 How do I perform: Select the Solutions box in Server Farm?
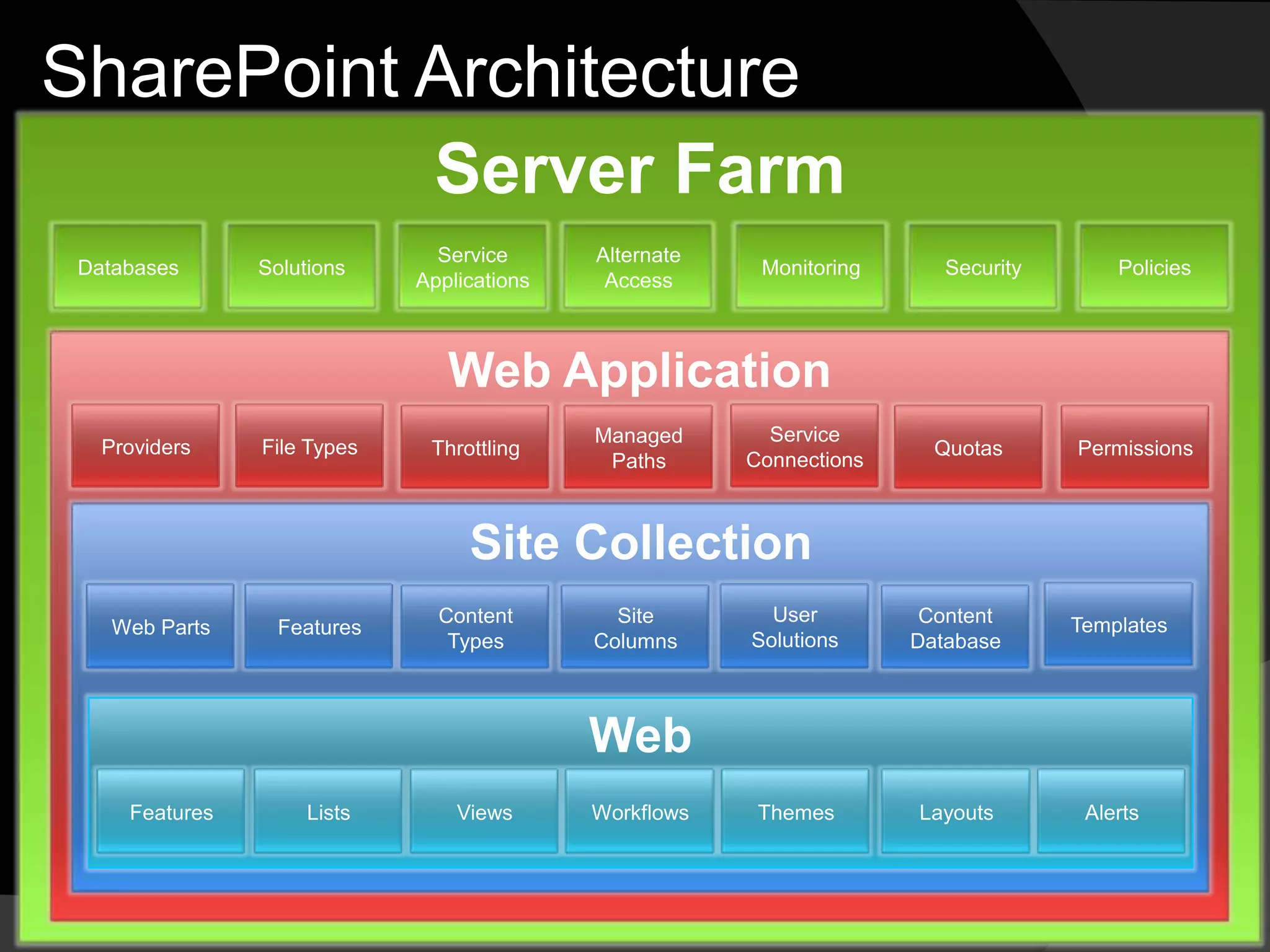tap(301, 267)
